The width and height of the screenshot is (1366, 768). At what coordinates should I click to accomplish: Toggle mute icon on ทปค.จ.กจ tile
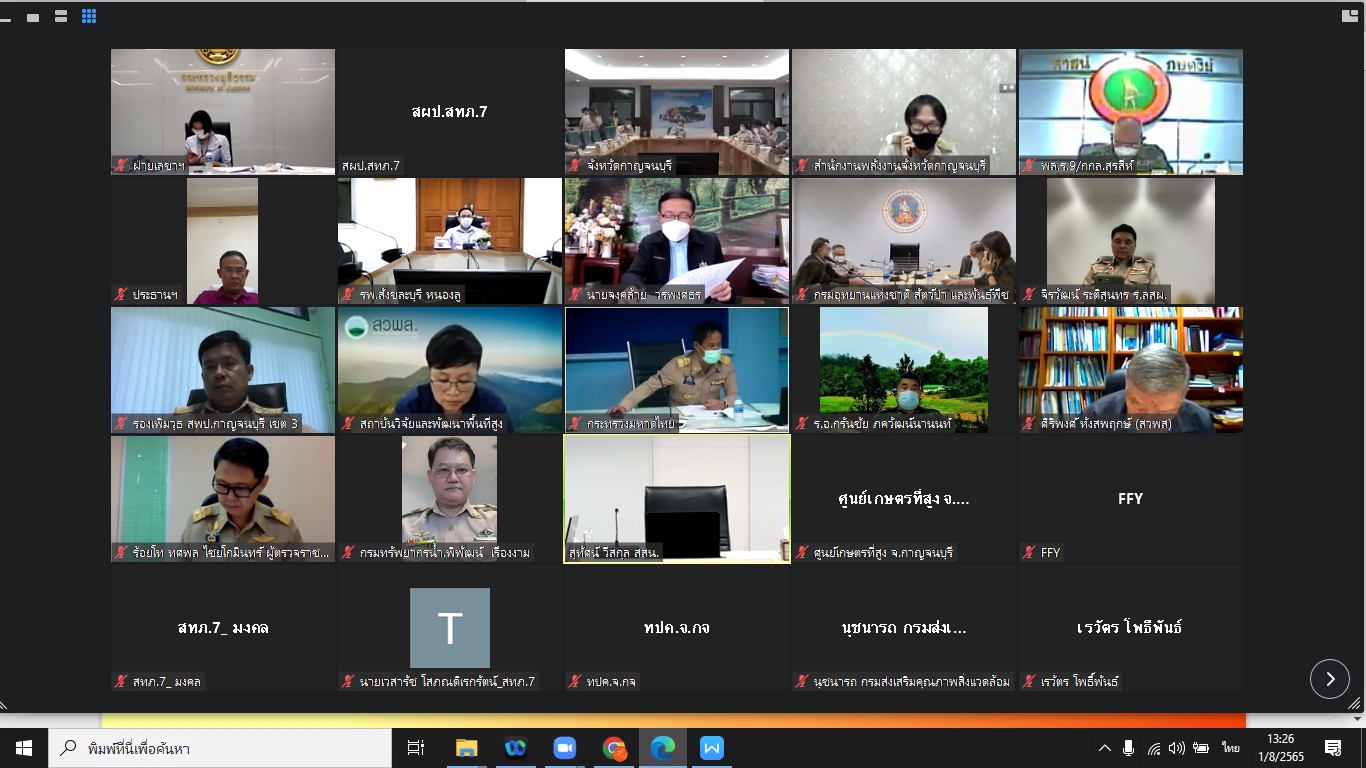[x=575, y=682]
